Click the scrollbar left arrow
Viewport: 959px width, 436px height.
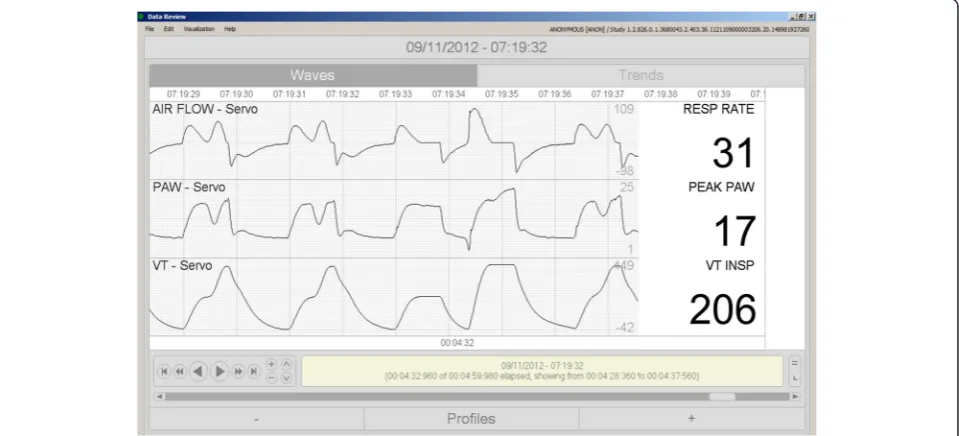[160, 396]
